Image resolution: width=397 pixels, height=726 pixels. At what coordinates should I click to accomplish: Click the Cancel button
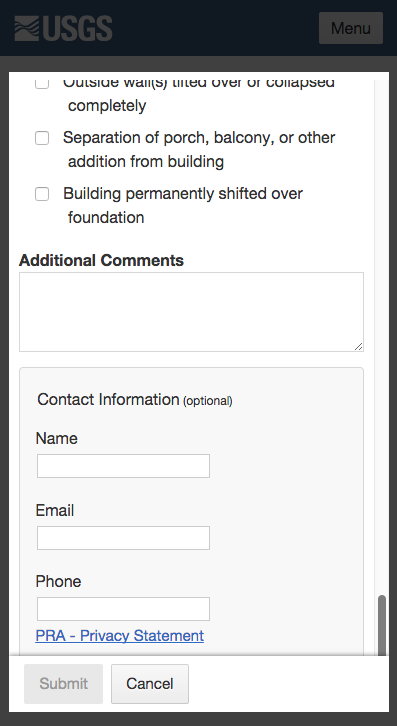tap(150, 684)
